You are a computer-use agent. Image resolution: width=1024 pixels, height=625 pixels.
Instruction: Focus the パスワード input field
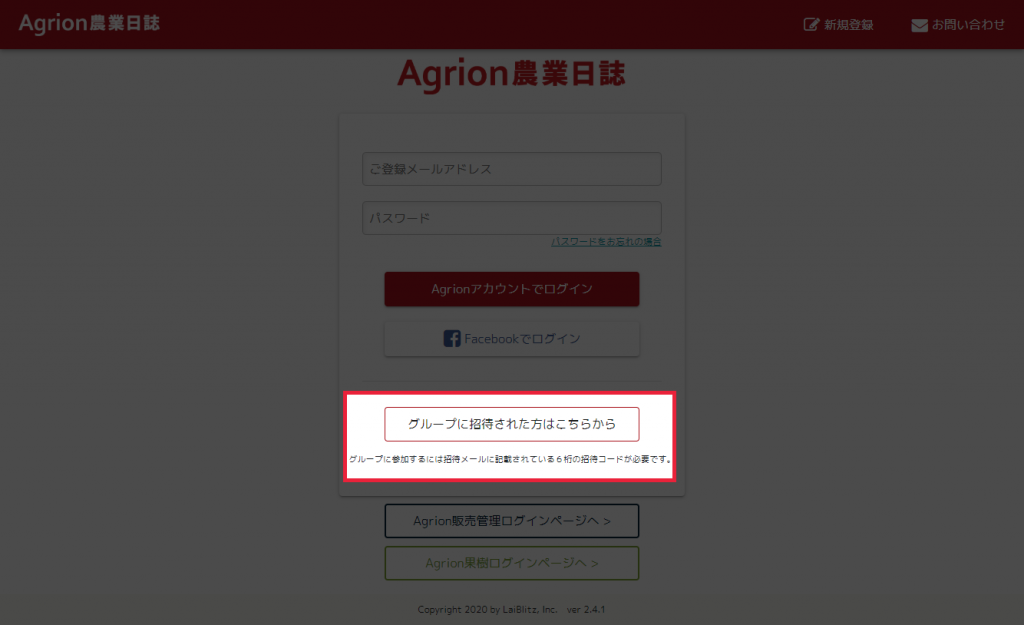[x=512, y=218]
